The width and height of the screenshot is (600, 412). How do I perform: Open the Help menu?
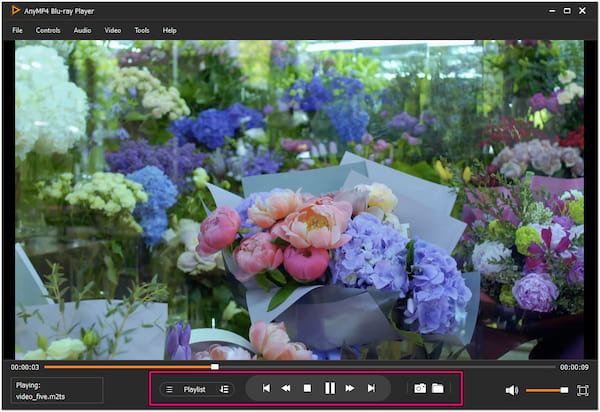(169, 30)
